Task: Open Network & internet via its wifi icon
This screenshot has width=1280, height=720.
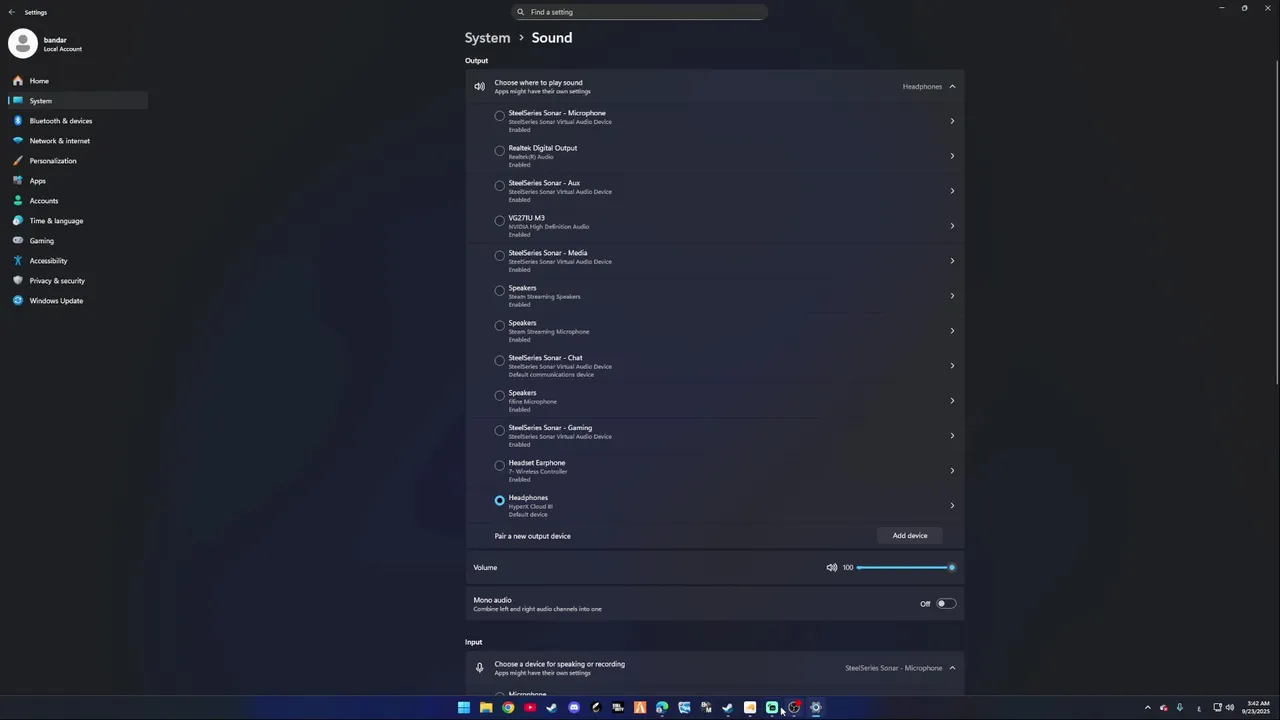Action: tap(17, 141)
